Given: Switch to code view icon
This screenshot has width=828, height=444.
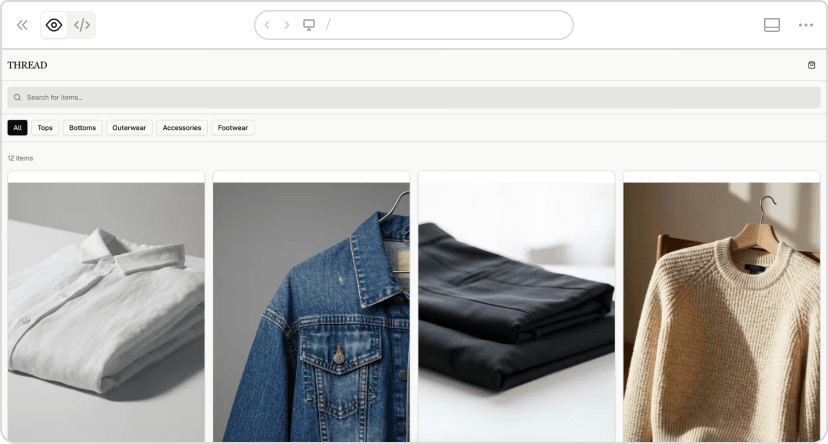Looking at the screenshot, I should (82, 25).
